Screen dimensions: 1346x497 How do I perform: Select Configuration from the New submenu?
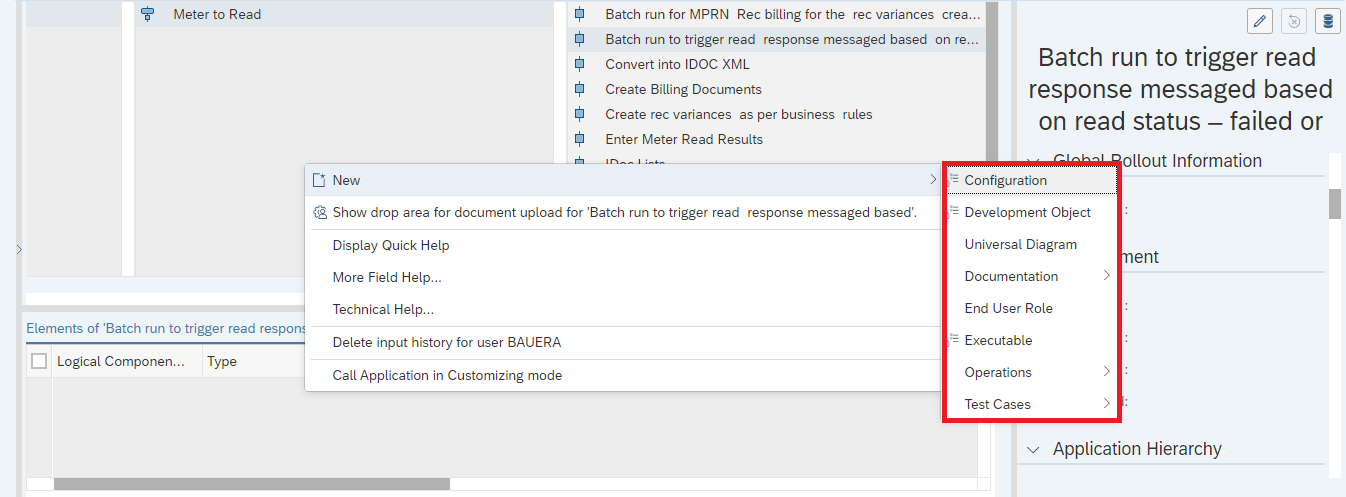tap(1005, 180)
